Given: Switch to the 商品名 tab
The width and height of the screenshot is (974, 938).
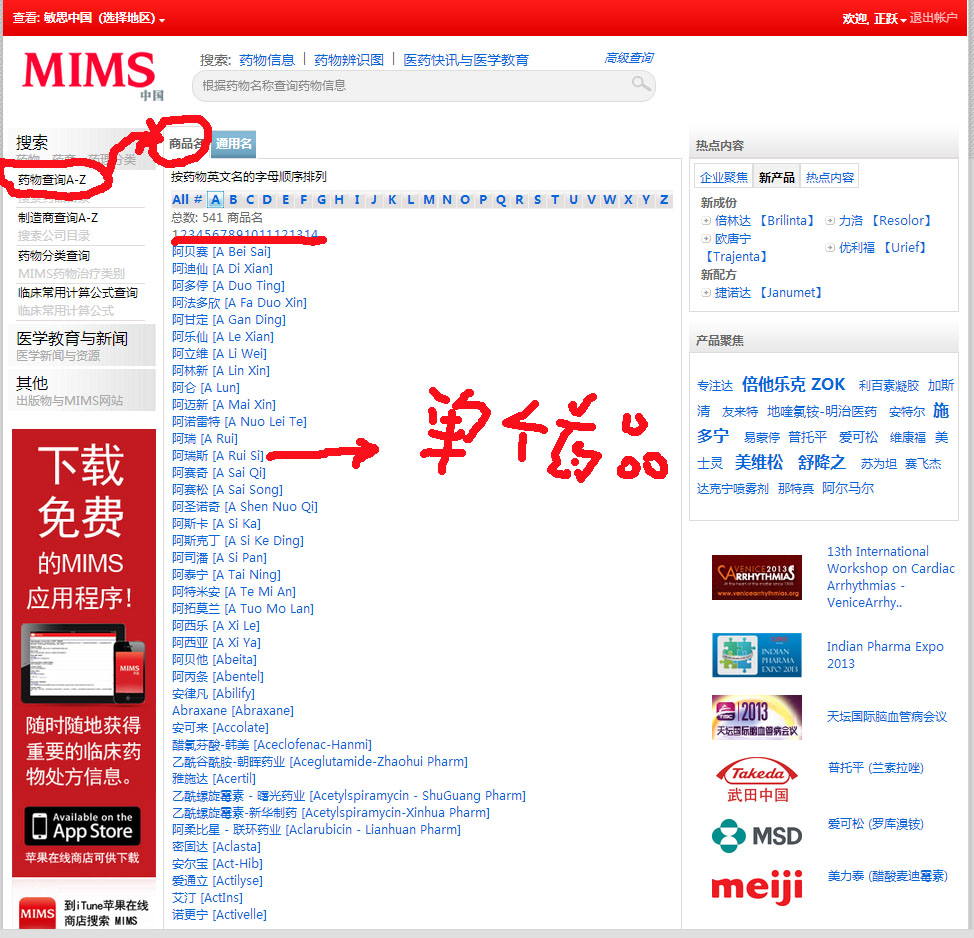Looking at the screenshot, I should pos(186,144).
